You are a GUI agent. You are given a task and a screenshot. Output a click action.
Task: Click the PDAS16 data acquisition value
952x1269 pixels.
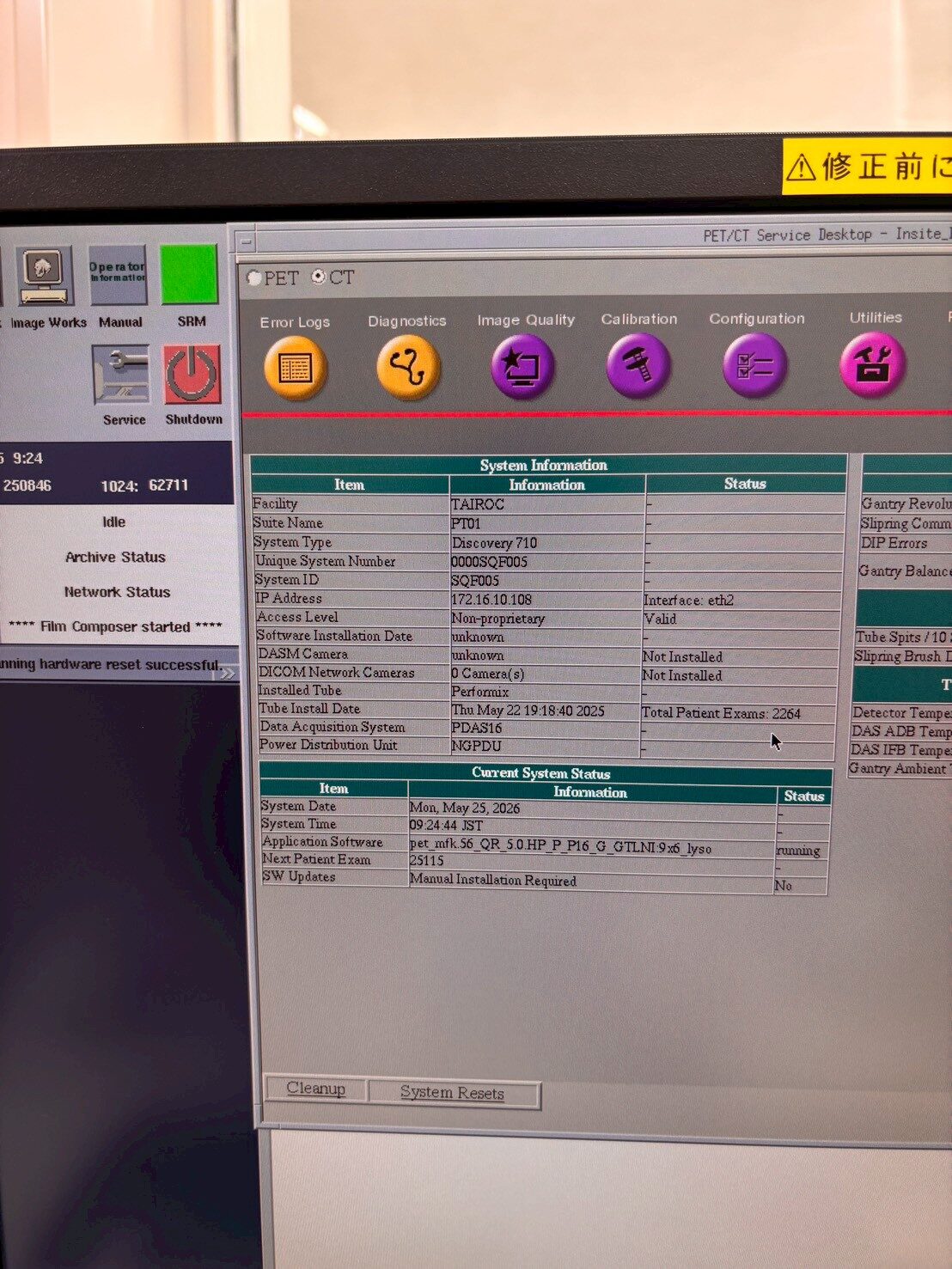476,728
